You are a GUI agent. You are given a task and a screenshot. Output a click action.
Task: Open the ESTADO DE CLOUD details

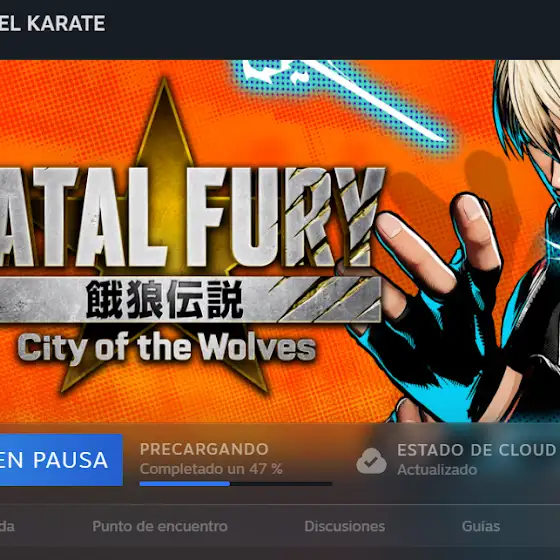point(476,450)
